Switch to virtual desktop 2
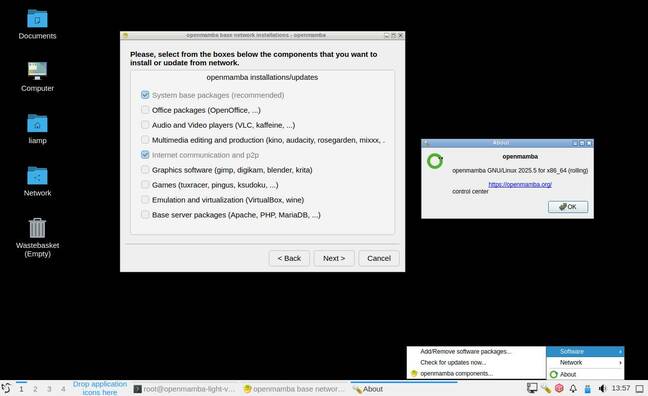This screenshot has height=396, width=648. coord(35,389)
